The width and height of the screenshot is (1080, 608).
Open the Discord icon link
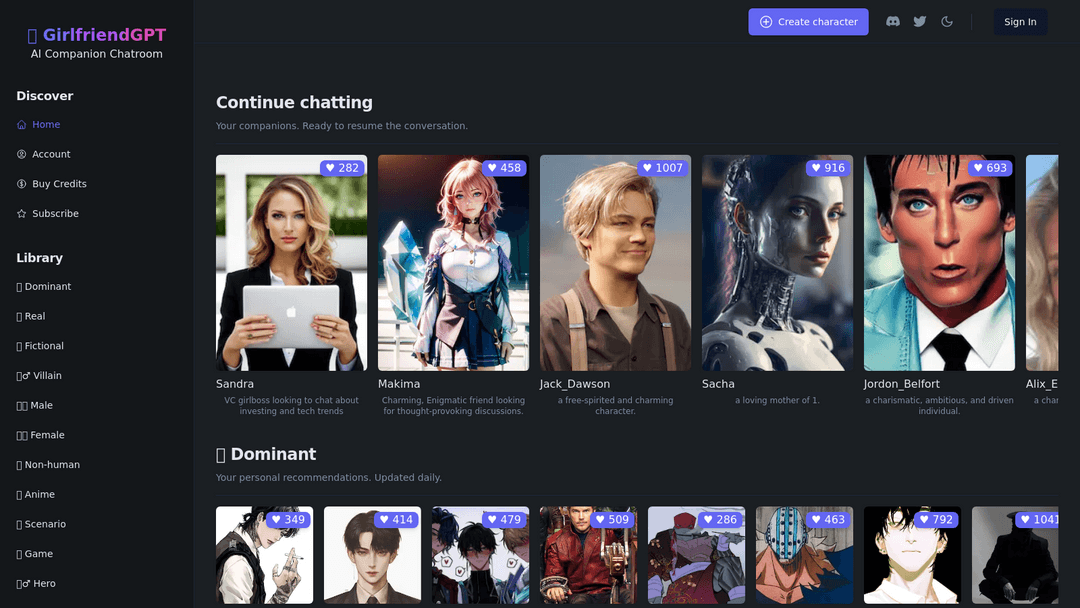coord(893,22)
